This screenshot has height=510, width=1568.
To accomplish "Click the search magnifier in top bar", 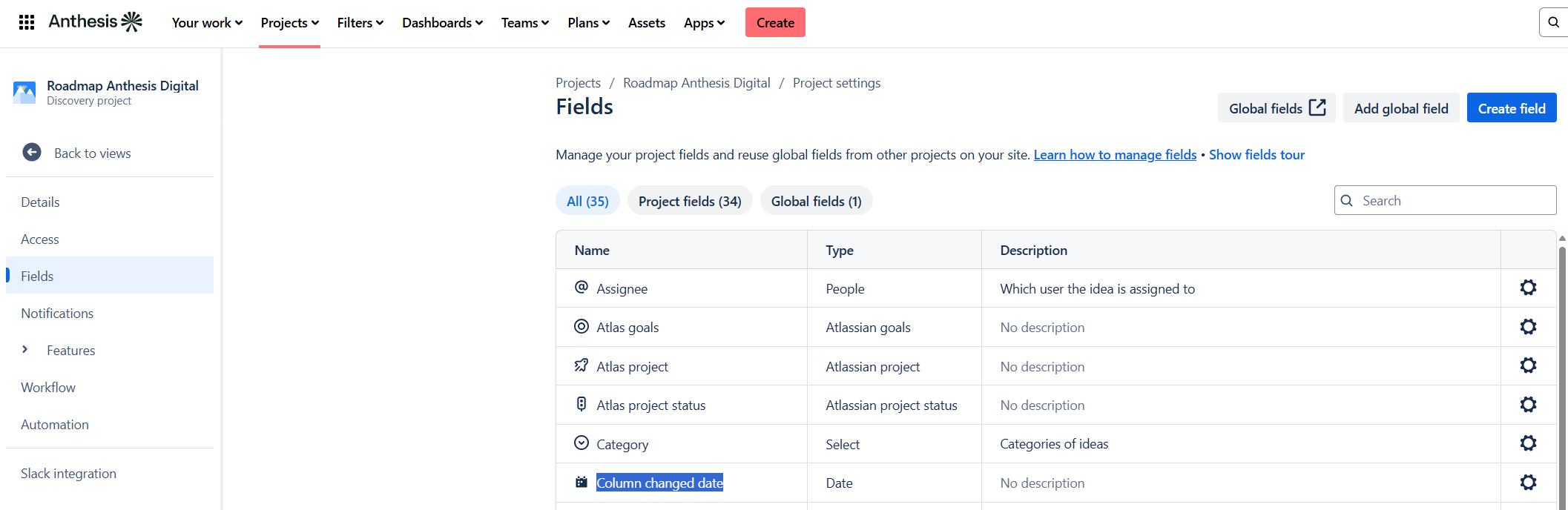I will 1553,22.
